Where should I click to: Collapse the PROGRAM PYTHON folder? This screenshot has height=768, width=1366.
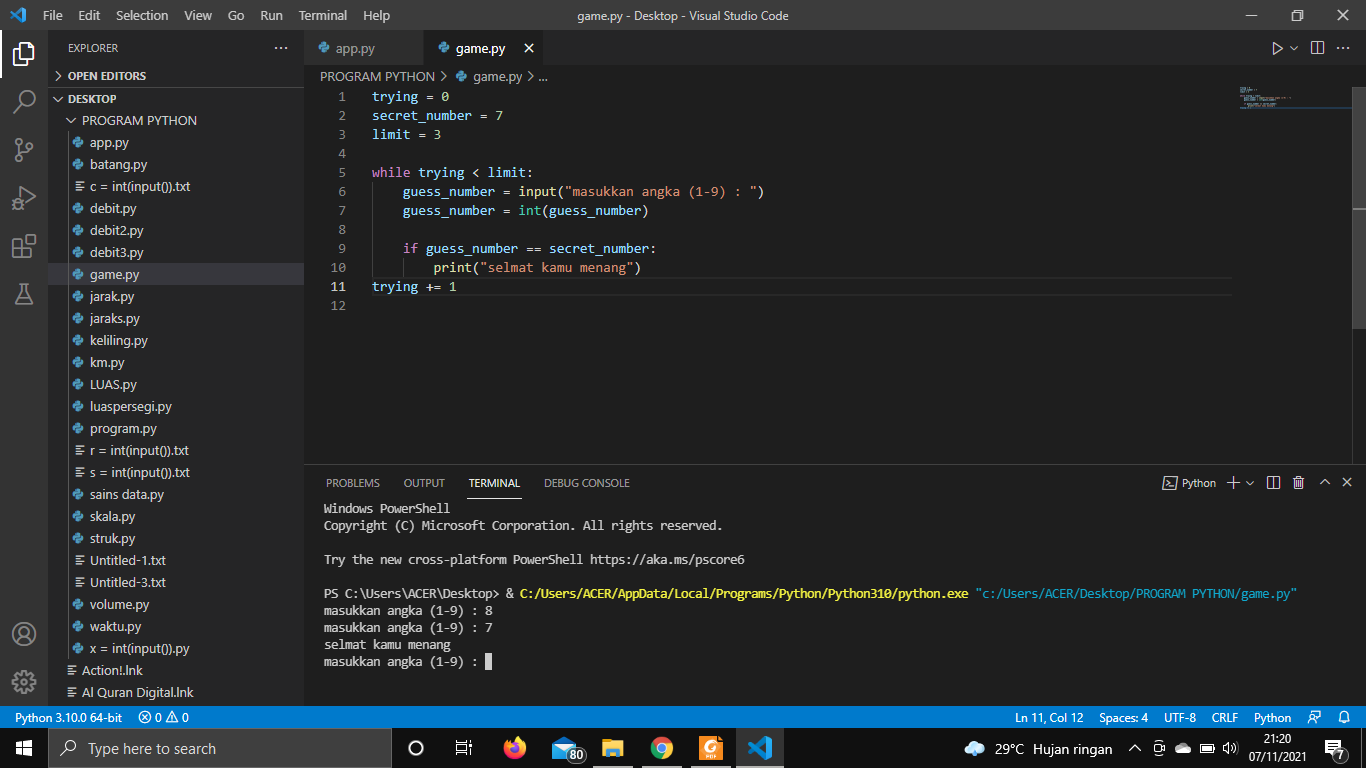[x=176, y=121]
